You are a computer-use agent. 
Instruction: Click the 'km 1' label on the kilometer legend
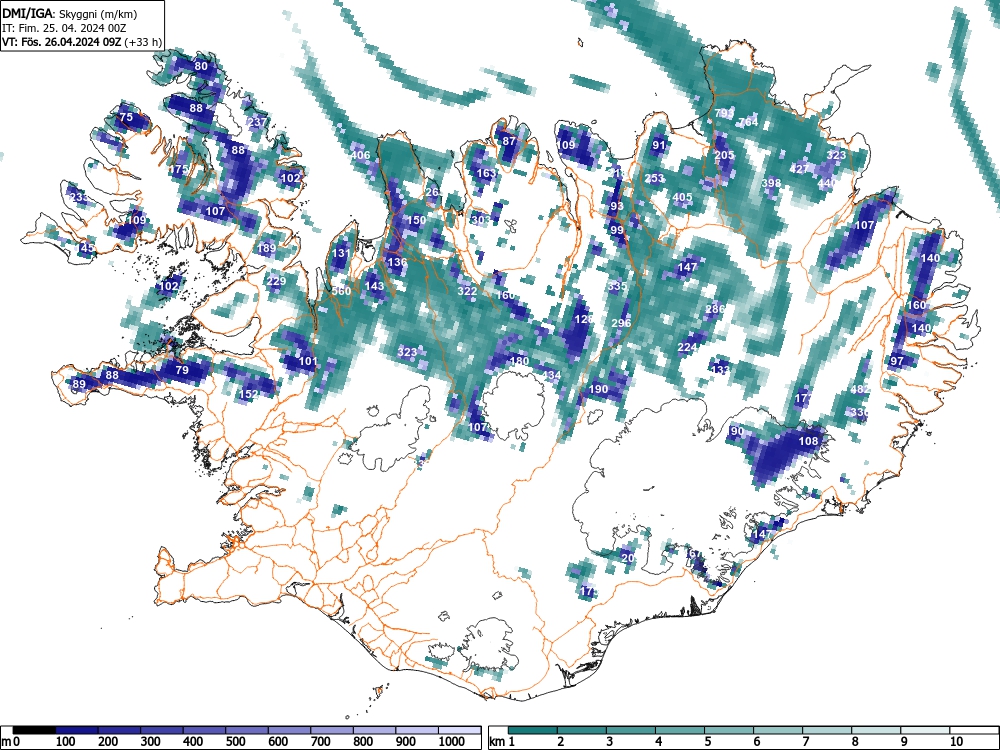coord(502,742)
